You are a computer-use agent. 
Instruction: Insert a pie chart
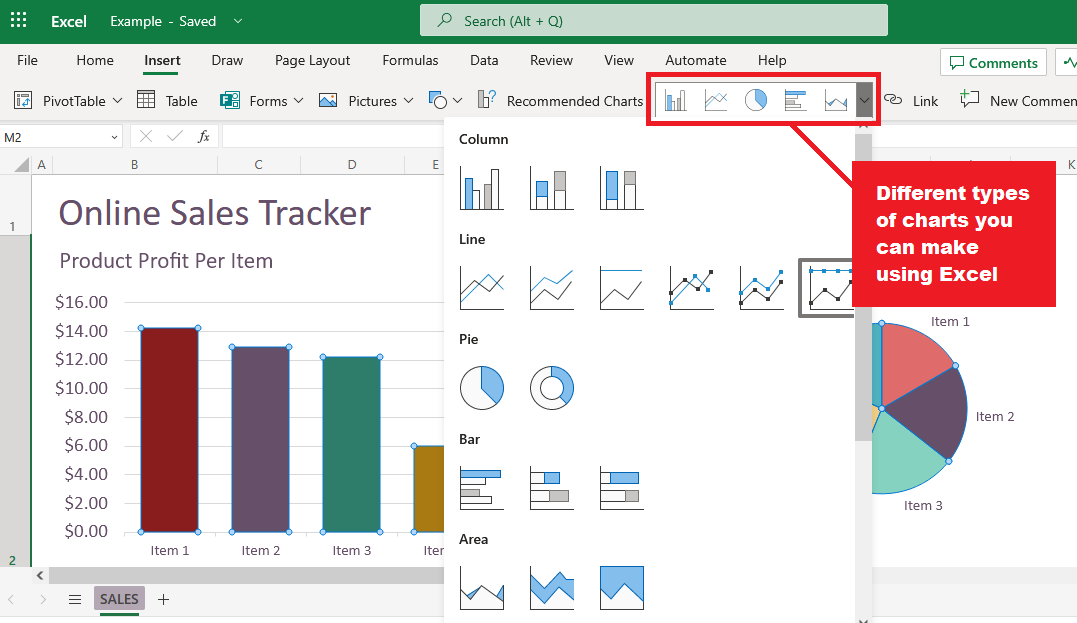pos(481,388)
